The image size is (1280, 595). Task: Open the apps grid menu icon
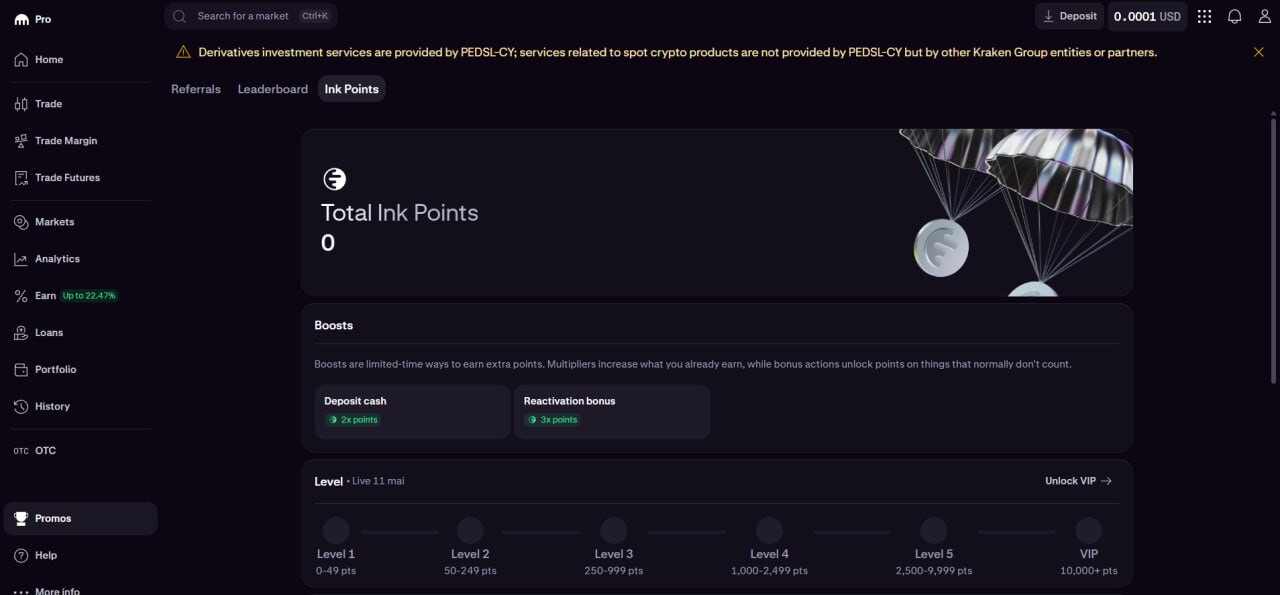coord(1204,16)
